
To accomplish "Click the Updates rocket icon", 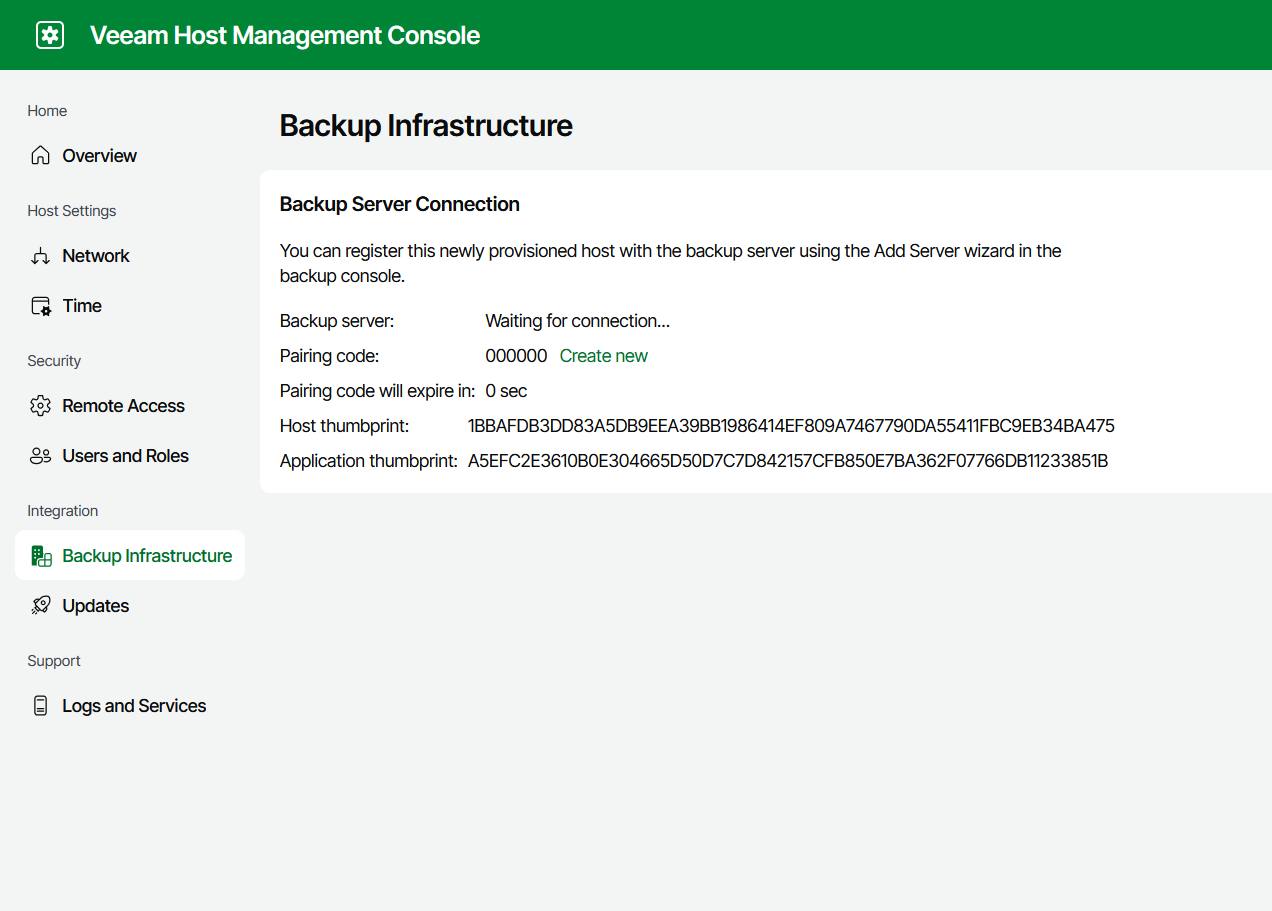I will pos(40,606).
